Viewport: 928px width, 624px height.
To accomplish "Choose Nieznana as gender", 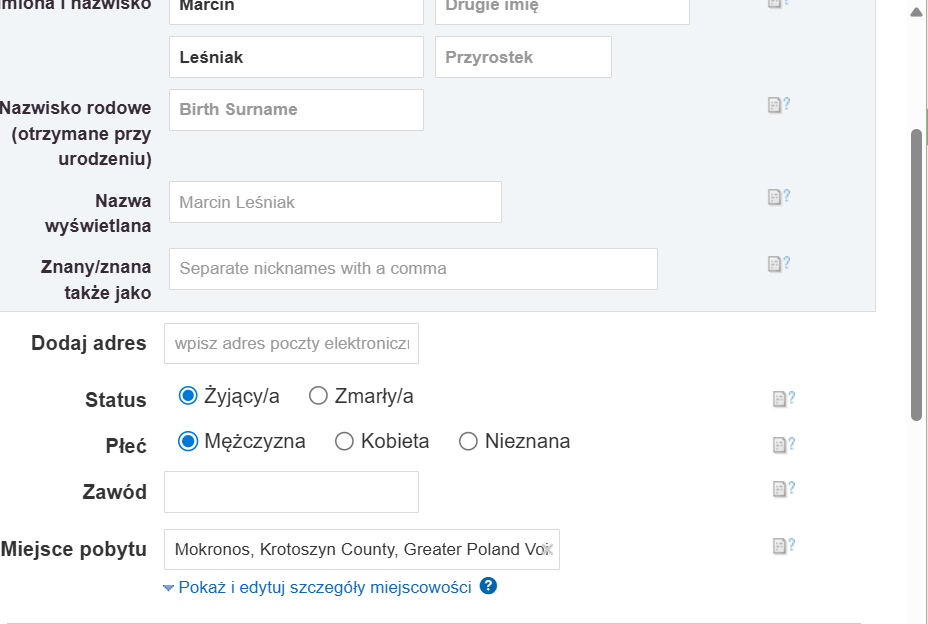I will [468, 441].
